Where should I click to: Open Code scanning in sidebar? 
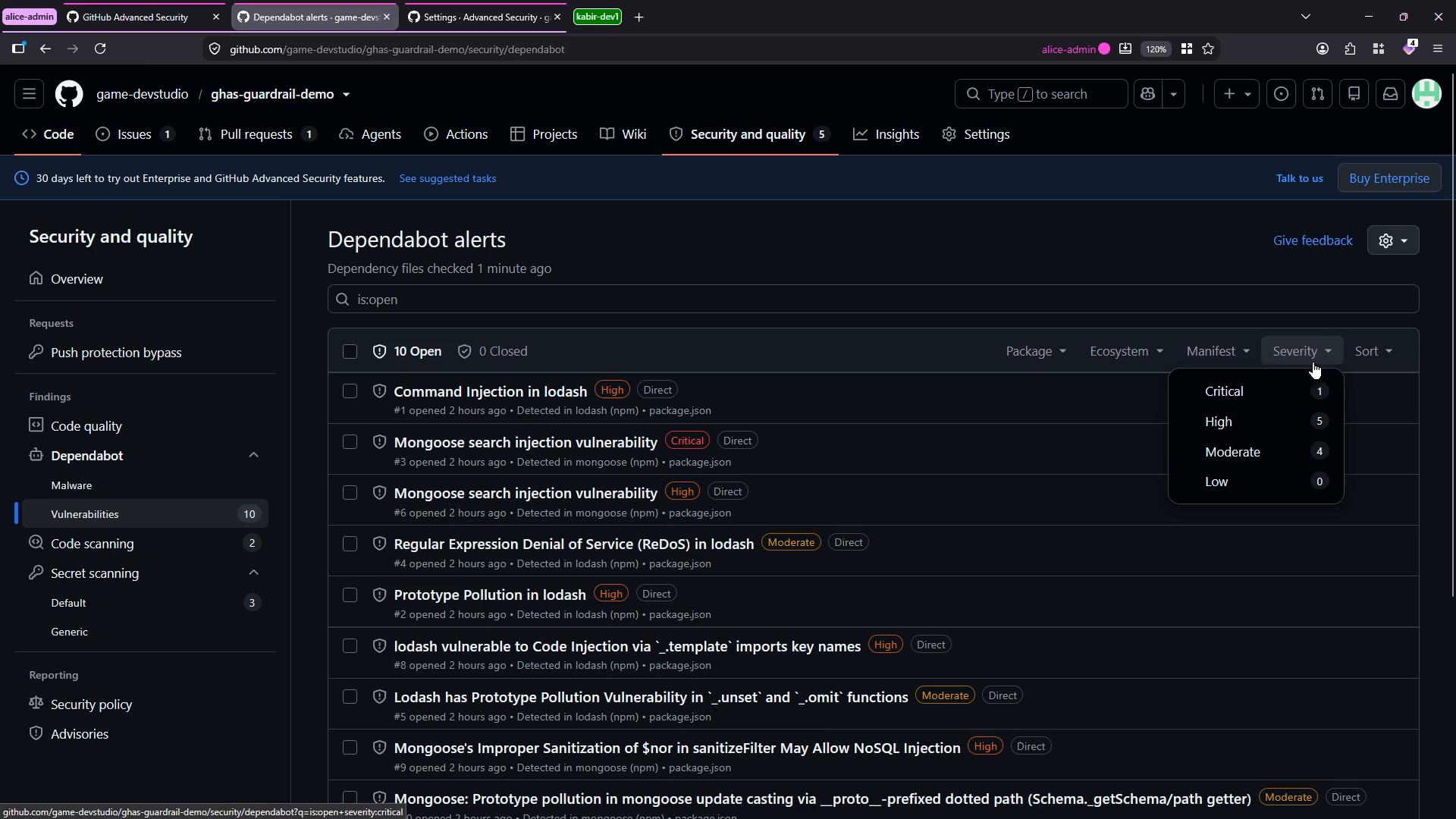144,544
